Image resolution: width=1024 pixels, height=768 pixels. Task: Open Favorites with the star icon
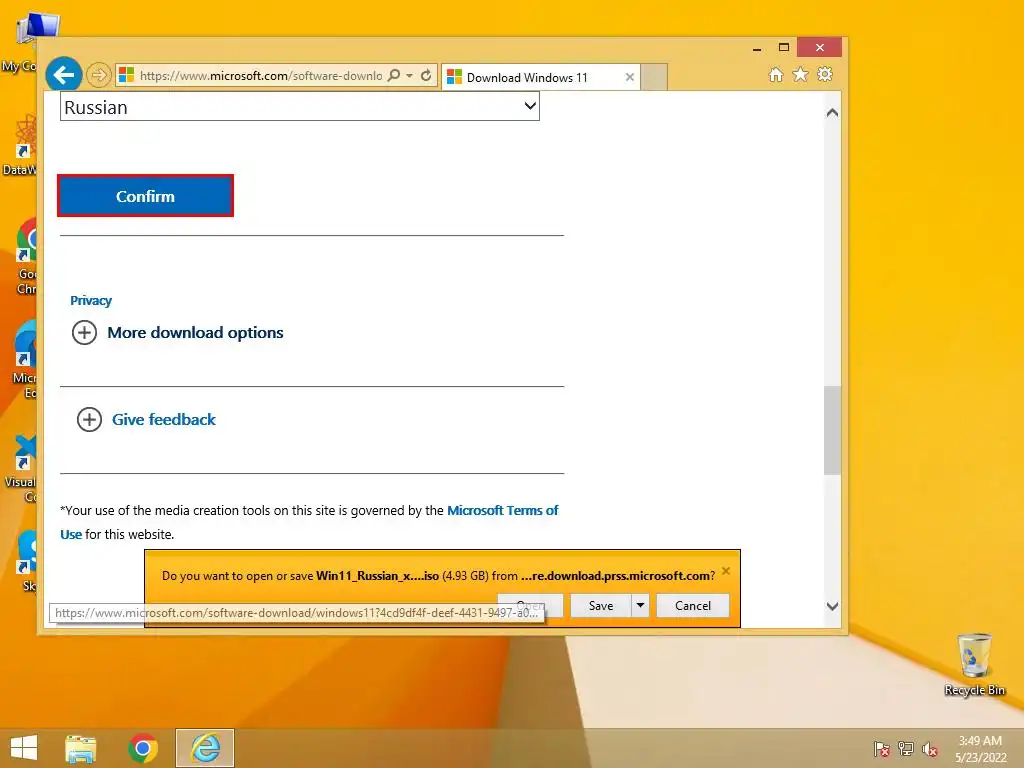pyautogui.click(x=800, y=74)
